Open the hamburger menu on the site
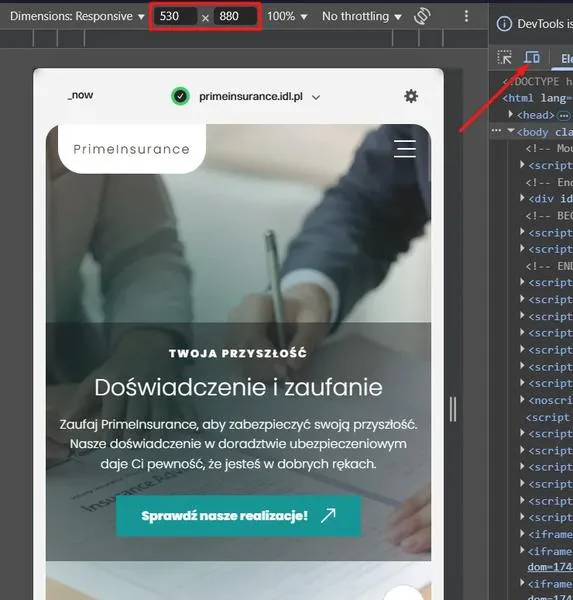Viewport: 573px width, 600px height. click(x=405, y=148)
